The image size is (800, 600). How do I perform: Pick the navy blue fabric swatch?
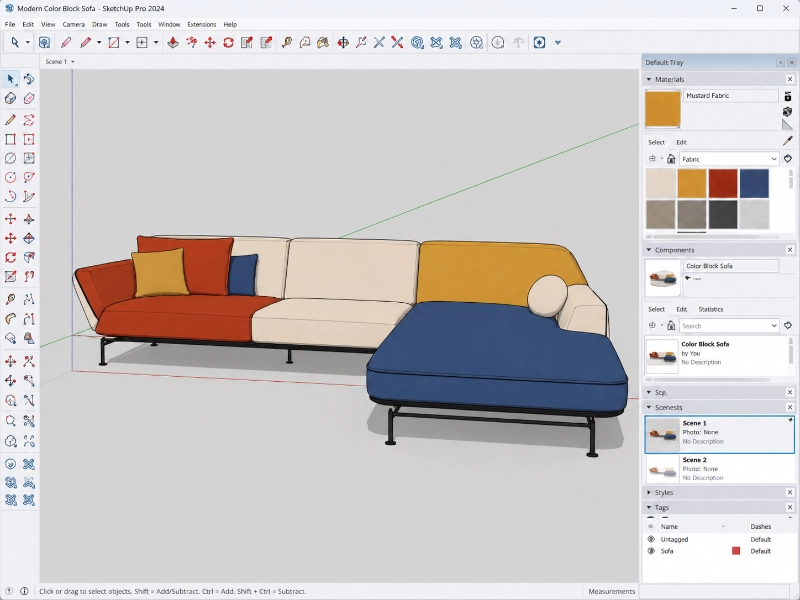pos(754,183)
